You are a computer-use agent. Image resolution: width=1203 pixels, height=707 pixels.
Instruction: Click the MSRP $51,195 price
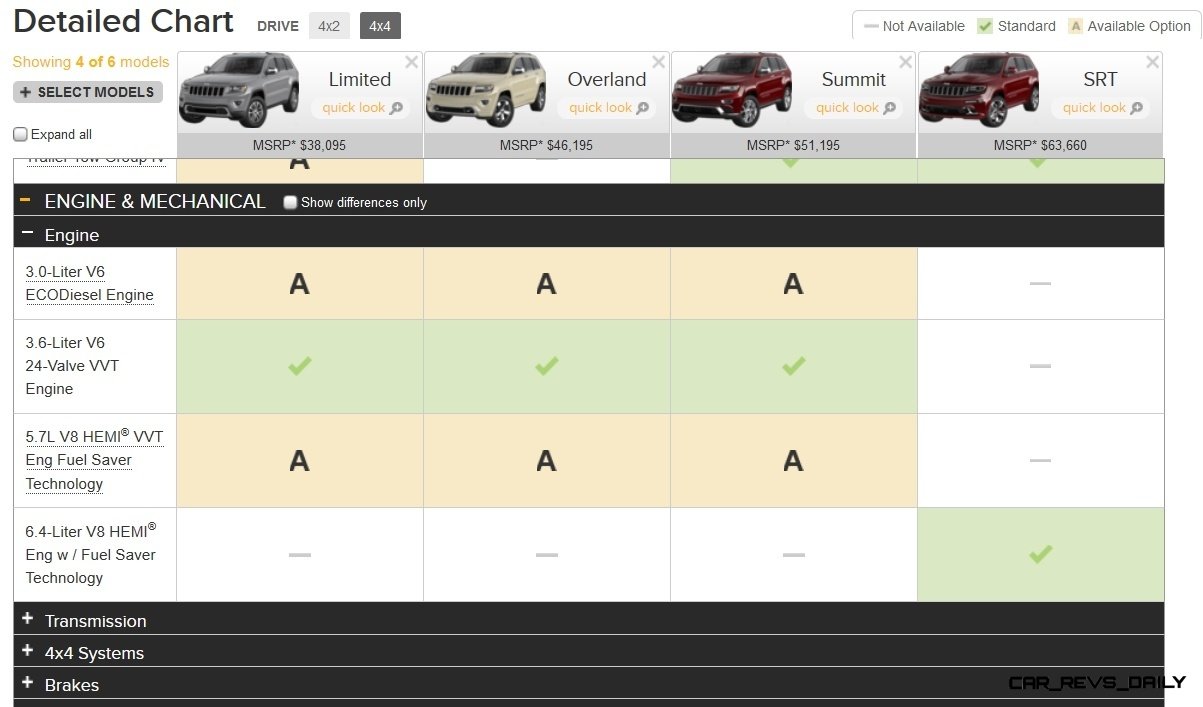(x=793, y=145)
